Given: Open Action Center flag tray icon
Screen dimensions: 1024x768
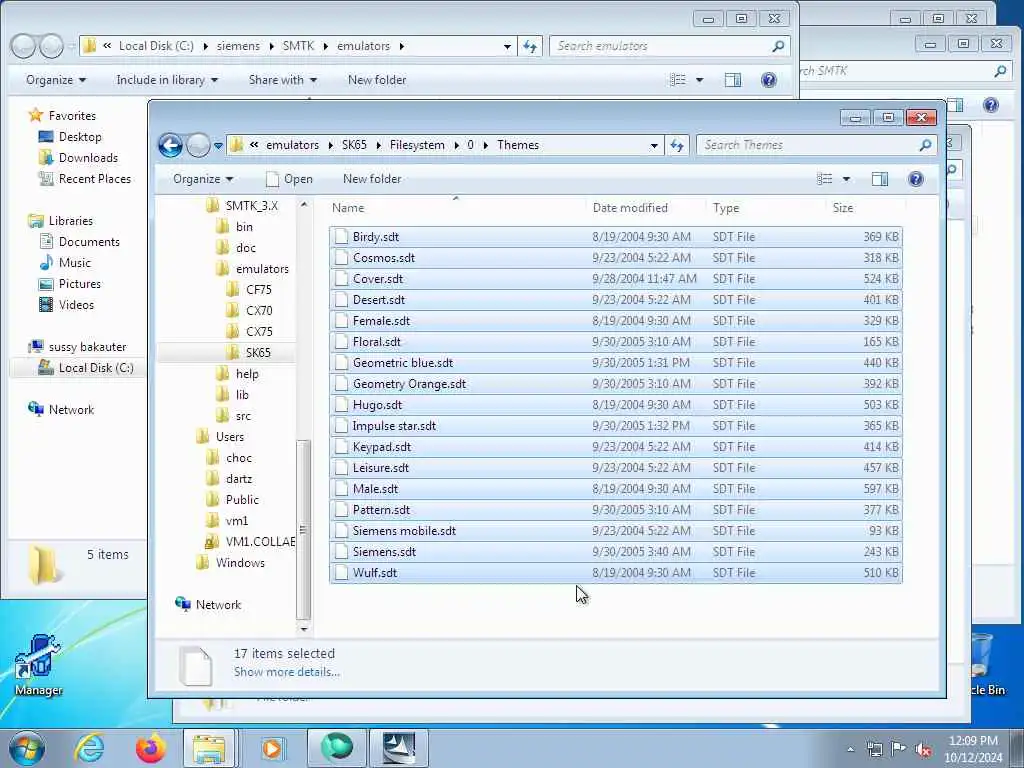Looking at the screenshot, I should click(x=899, y=749).
